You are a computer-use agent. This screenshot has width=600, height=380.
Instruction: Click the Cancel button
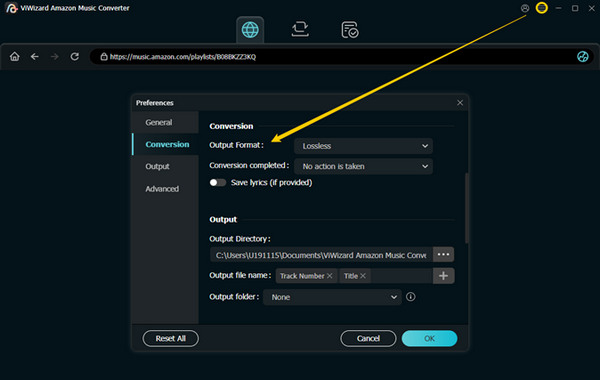coord(368,338)
